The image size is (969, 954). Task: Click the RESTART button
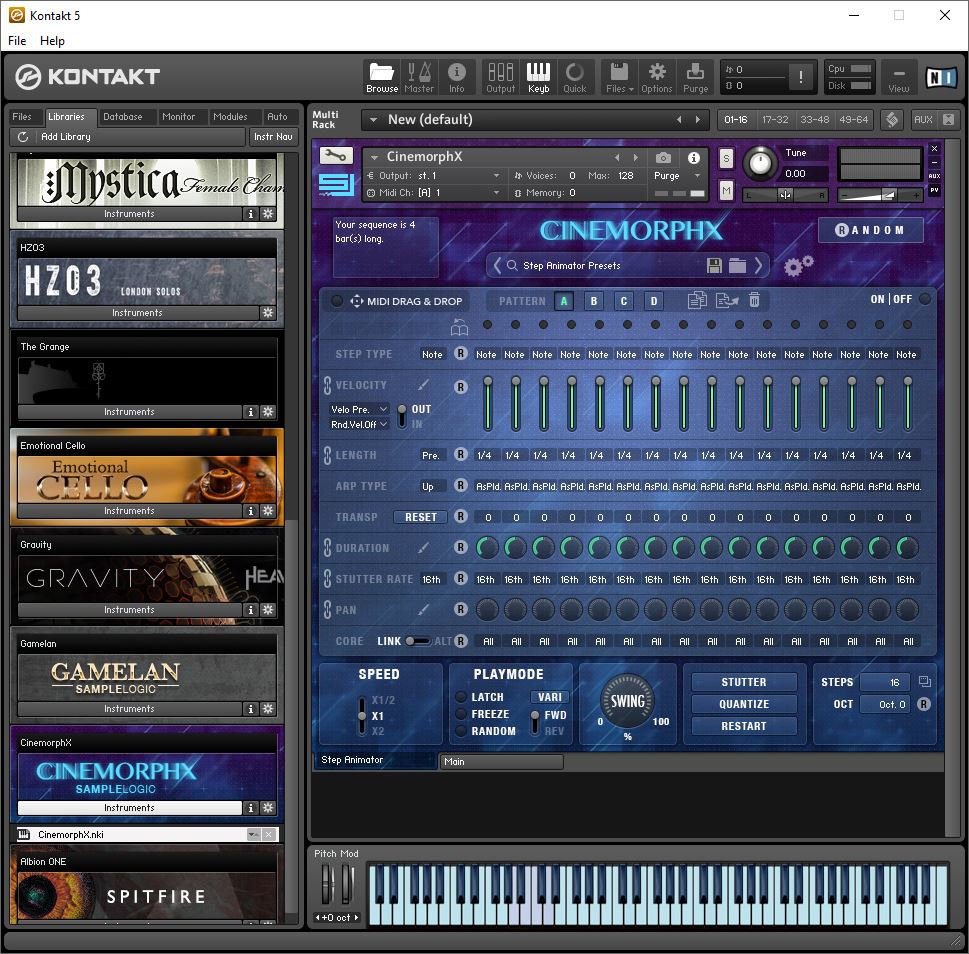click(743, 726)
